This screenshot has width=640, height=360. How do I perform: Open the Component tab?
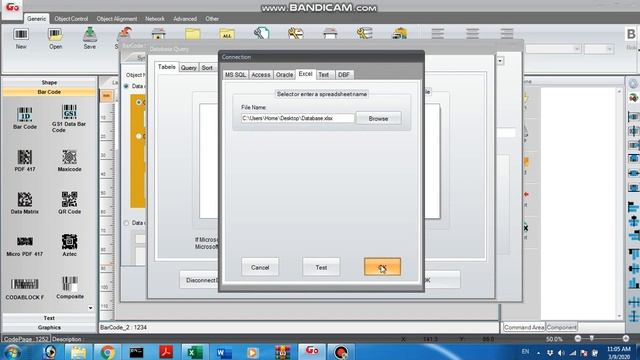coord(561,327)
